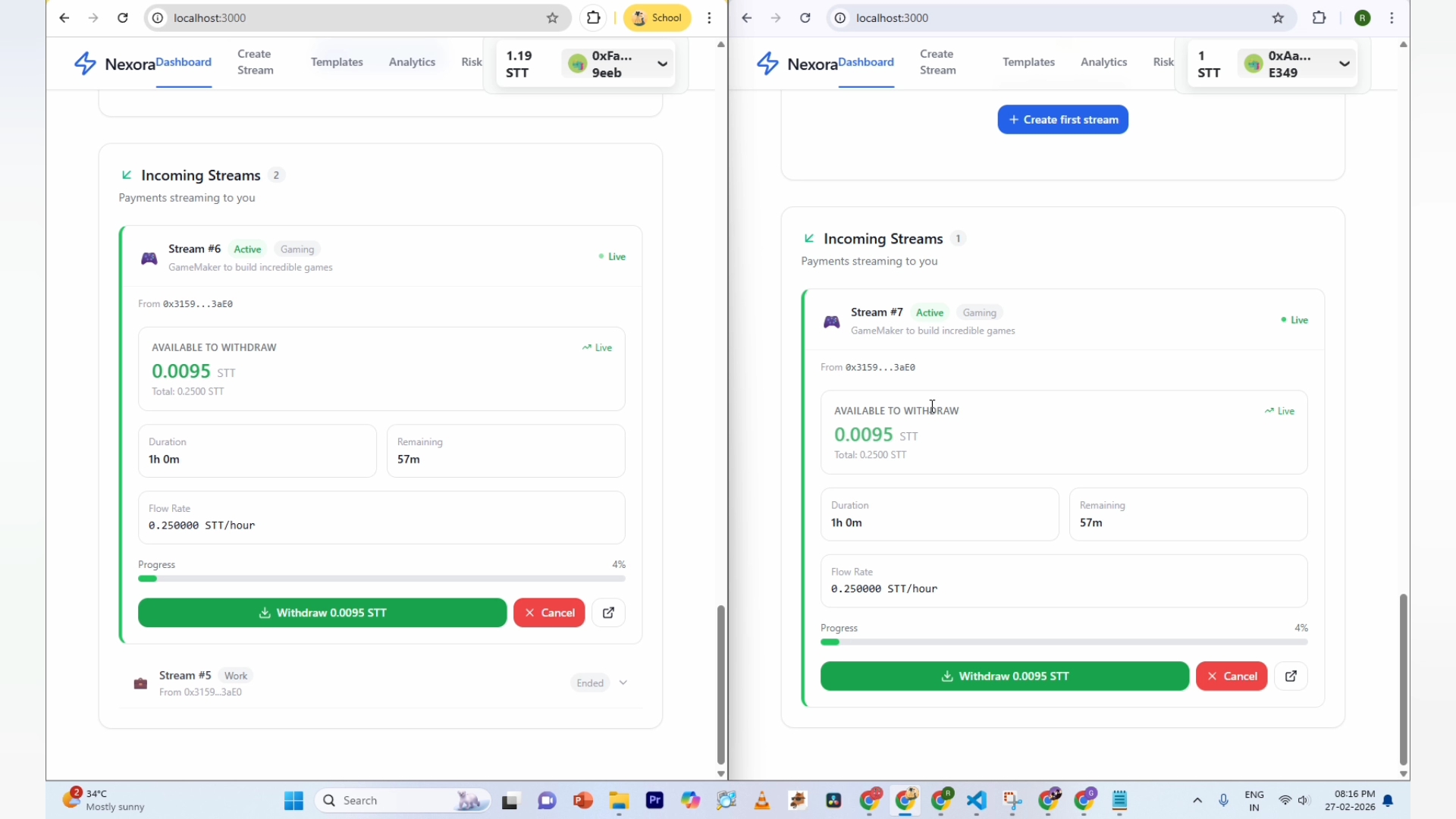Open external link icon for Stream #6

pos(608,613)
